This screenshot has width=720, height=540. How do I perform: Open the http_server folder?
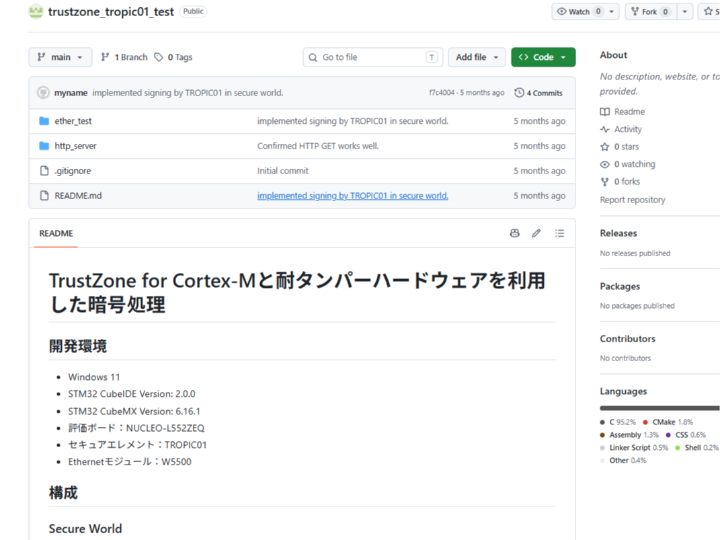(75, 146)
